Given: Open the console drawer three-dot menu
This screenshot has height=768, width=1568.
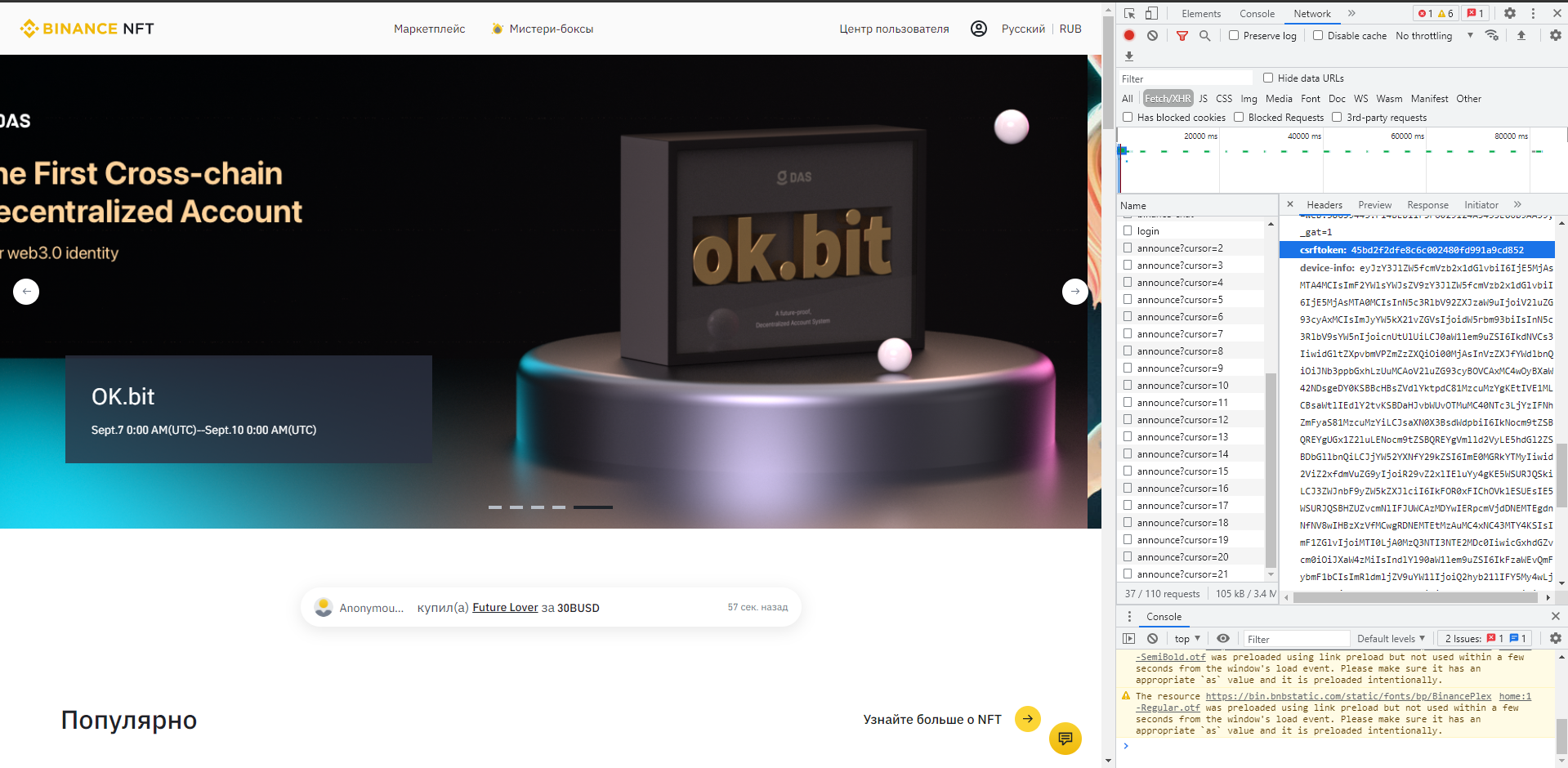Looking at the screenshot, I should click(x=1130, y=616).
